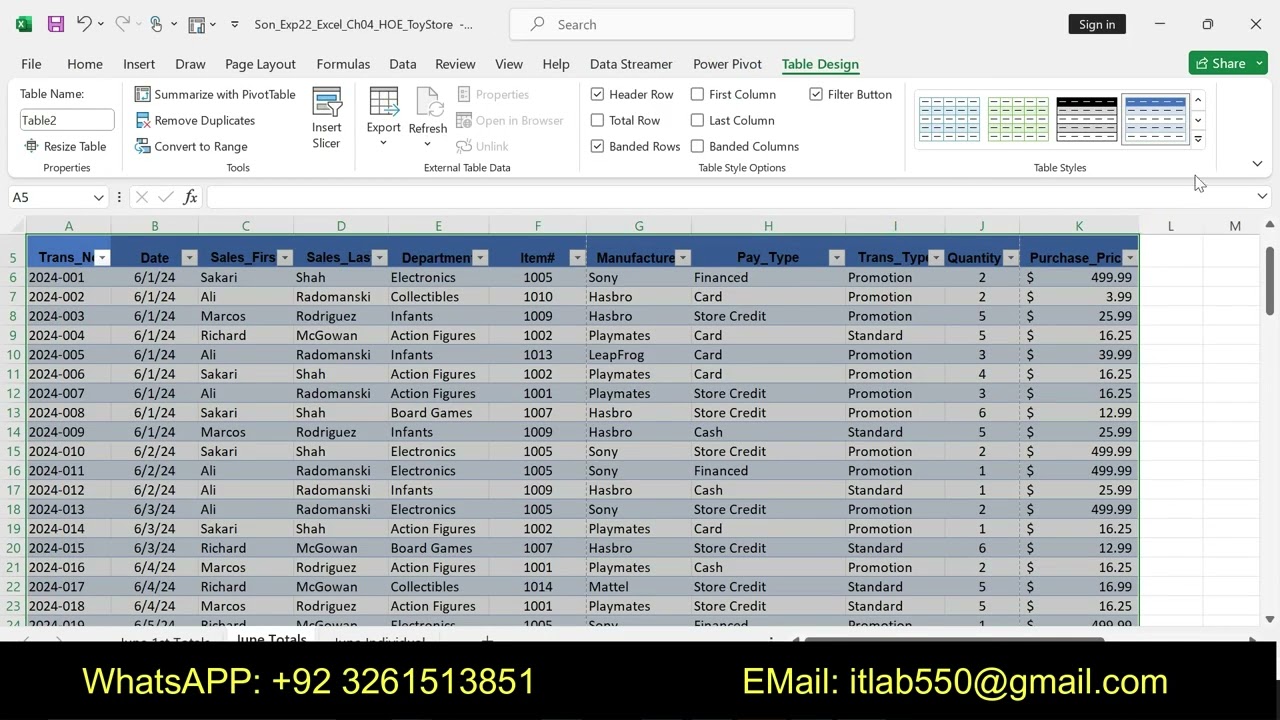Open the Power Pivot tab
Viewport: 1280px width, 720px height.
tap(727, 64)
